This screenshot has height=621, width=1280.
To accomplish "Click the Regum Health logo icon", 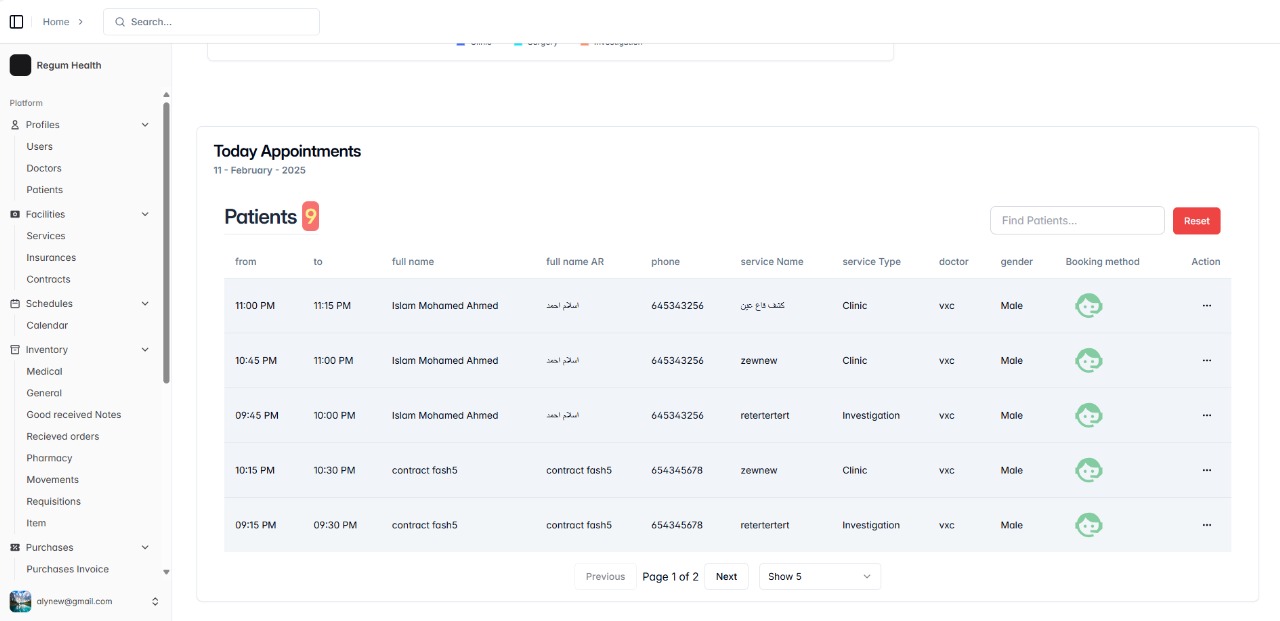I will click(20, 65).
